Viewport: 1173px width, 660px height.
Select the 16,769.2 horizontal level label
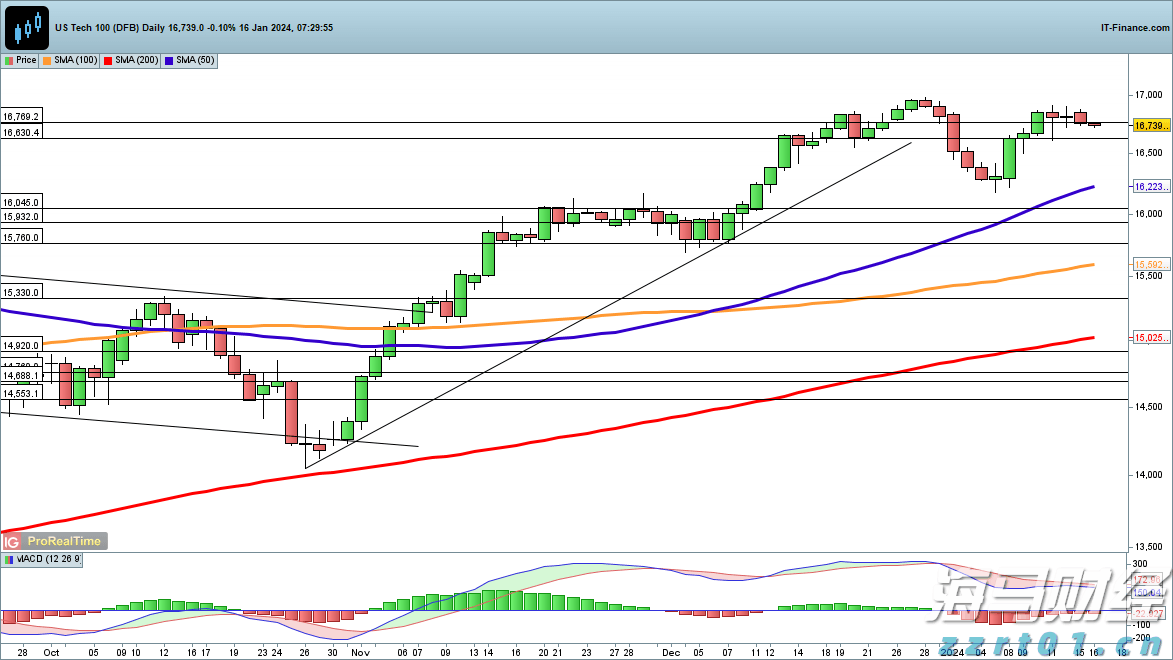(x=22, y=117)
